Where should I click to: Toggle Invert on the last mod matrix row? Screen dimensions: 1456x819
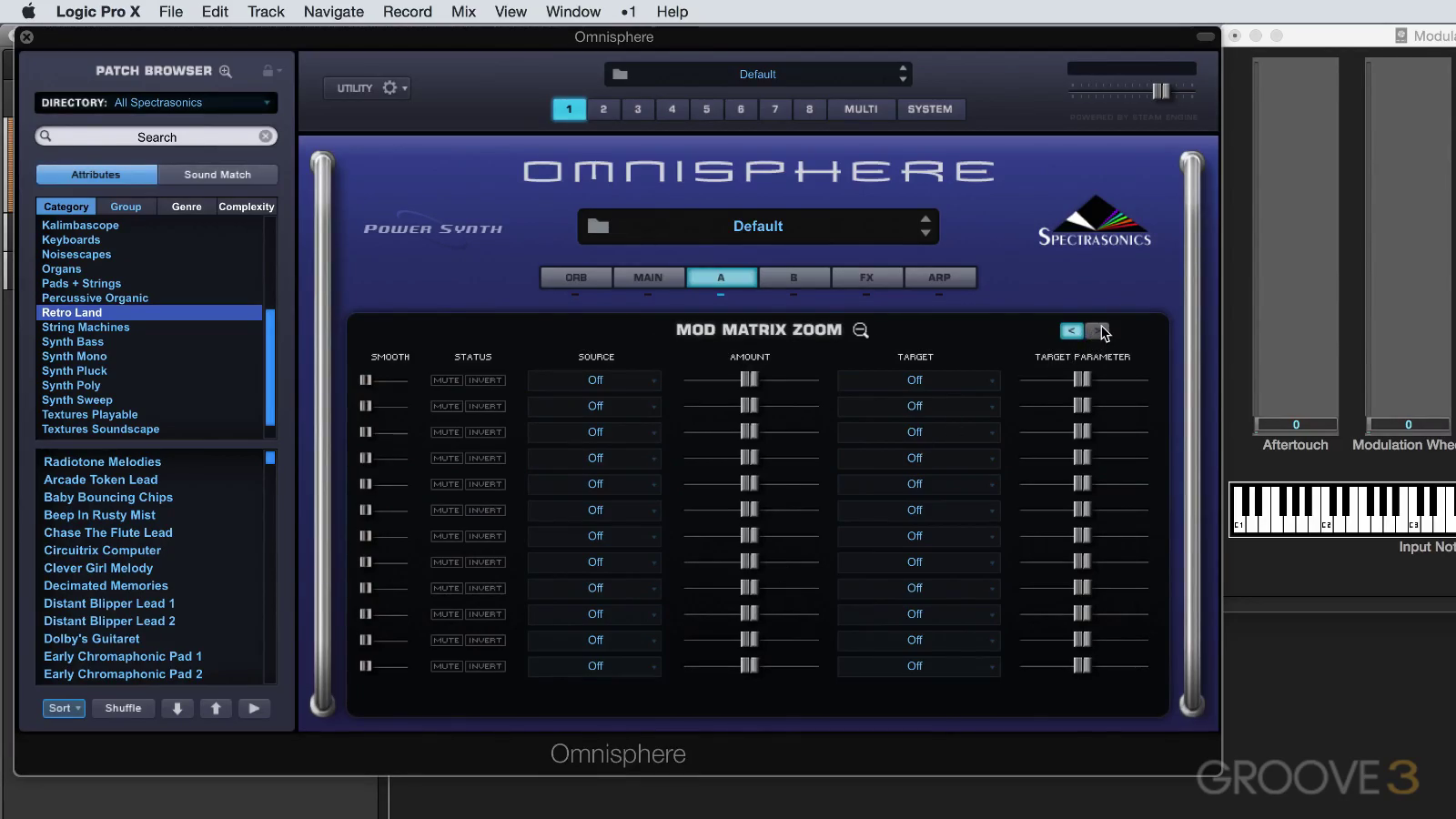point(485,666)
